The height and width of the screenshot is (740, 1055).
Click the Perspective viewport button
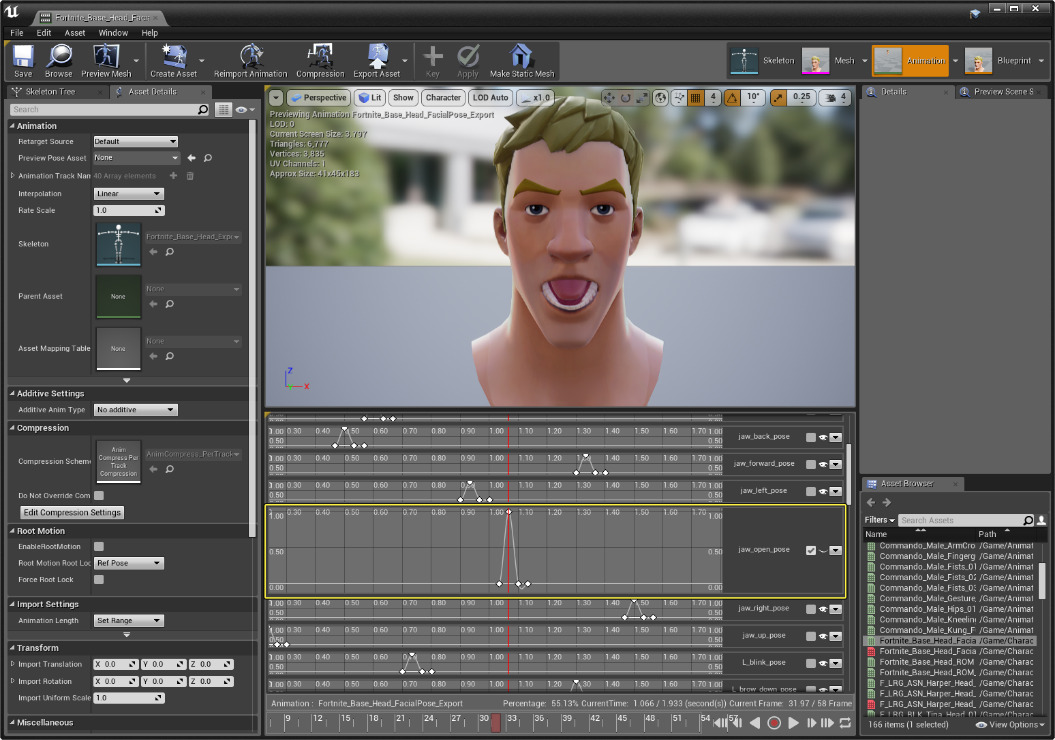(318, 98)
